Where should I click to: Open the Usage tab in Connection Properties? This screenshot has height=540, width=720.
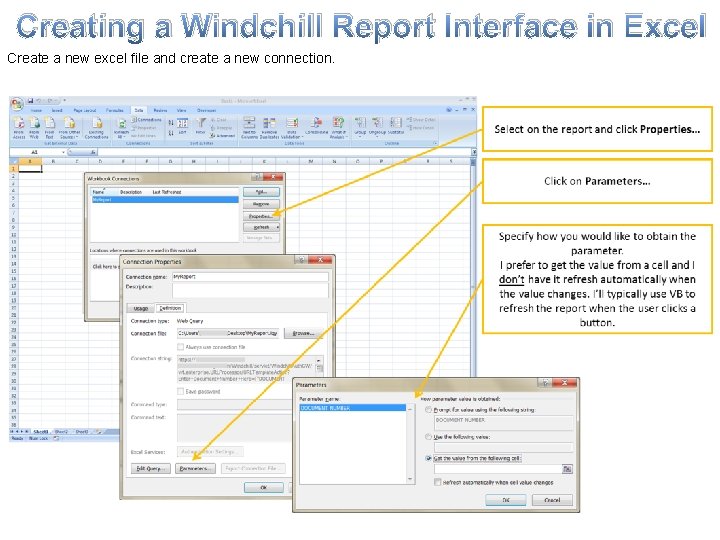(x=141, y=308)
